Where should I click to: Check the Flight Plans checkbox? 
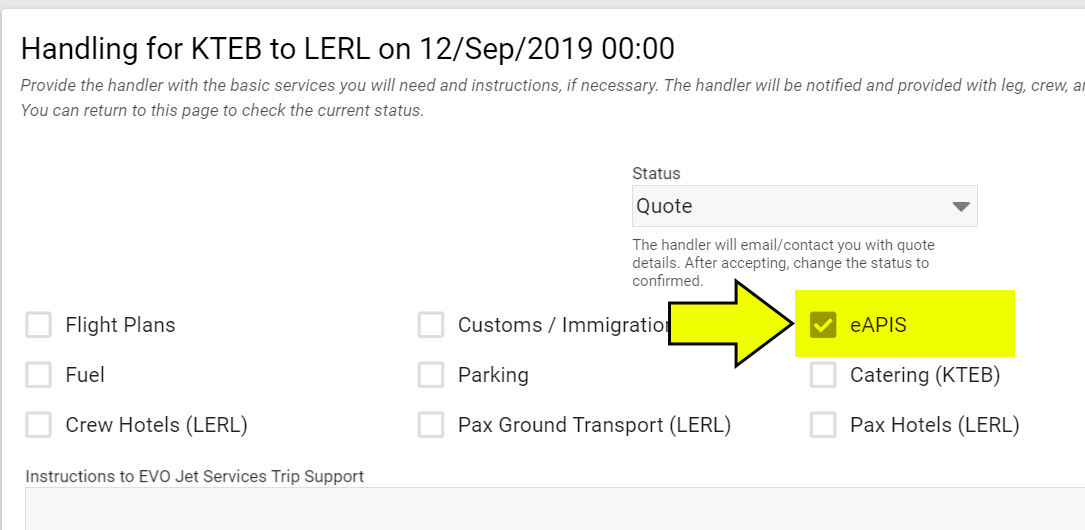click(x=38, y=325)
